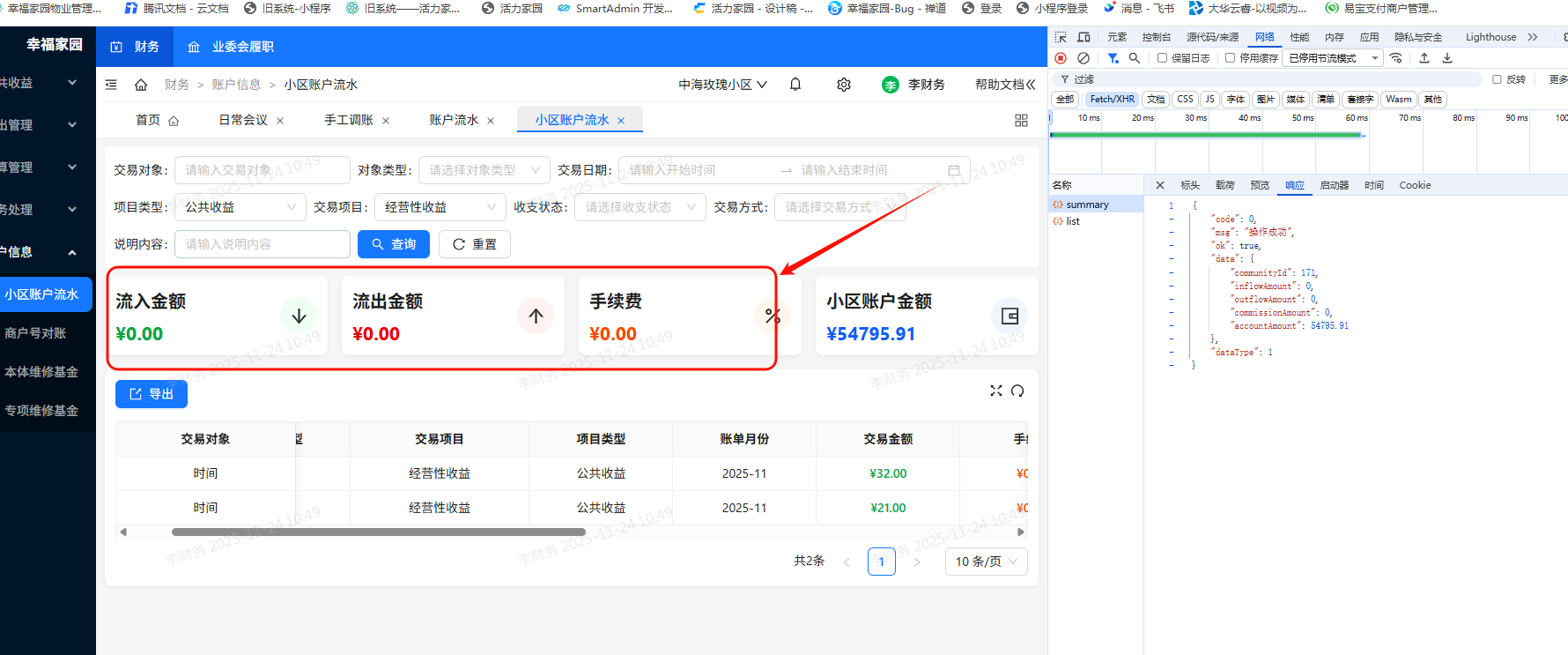Click the 导出 export button
Screen dimensions: 1568x655
[x=152, y=394]
